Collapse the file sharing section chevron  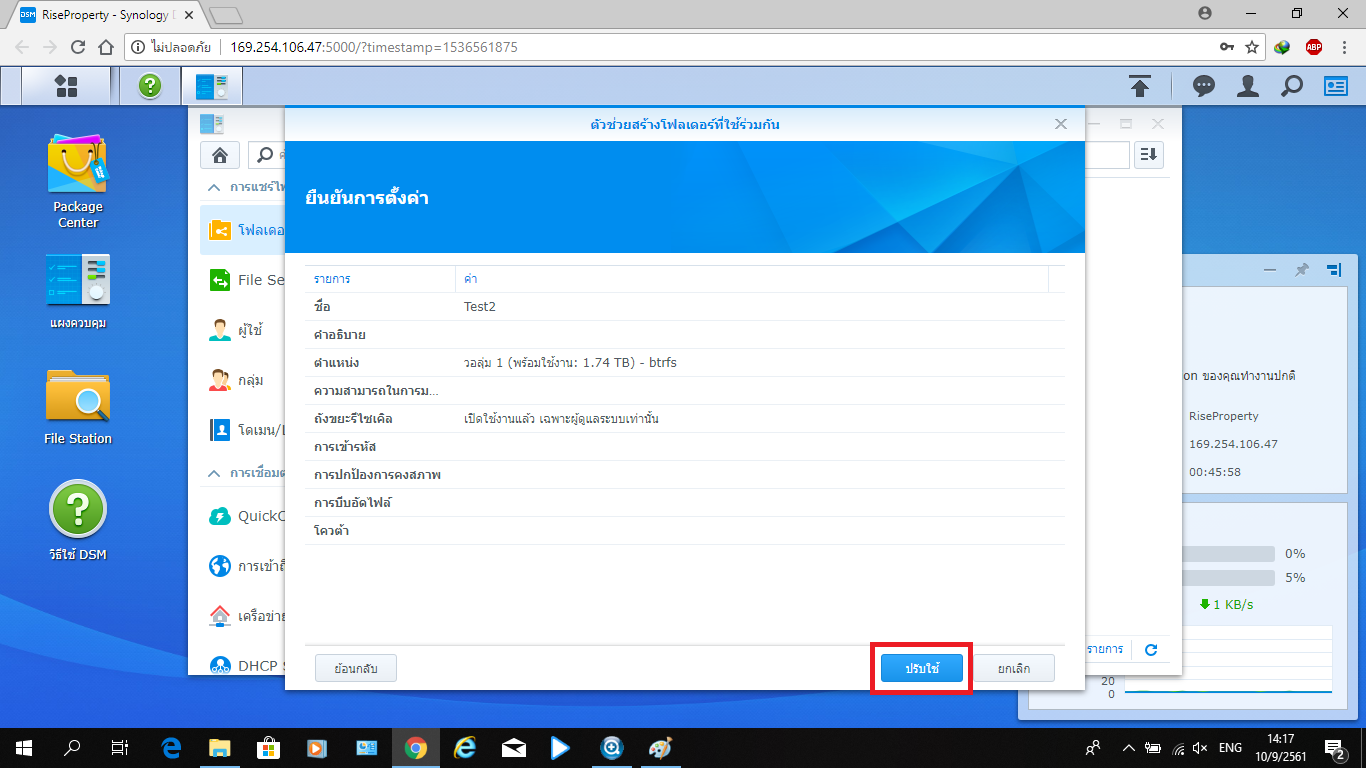(x=213, y=187)
